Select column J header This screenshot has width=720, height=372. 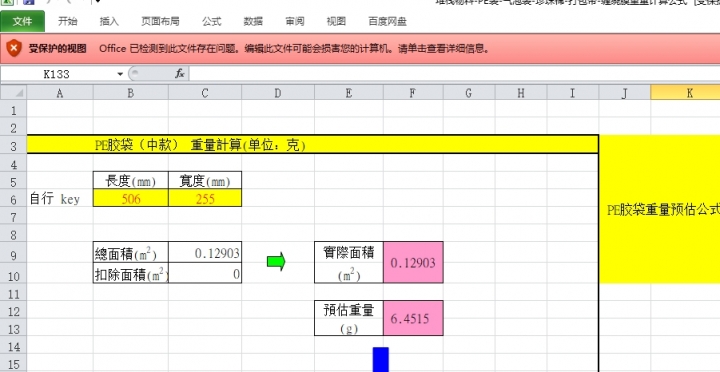click(x=624, y=93)
